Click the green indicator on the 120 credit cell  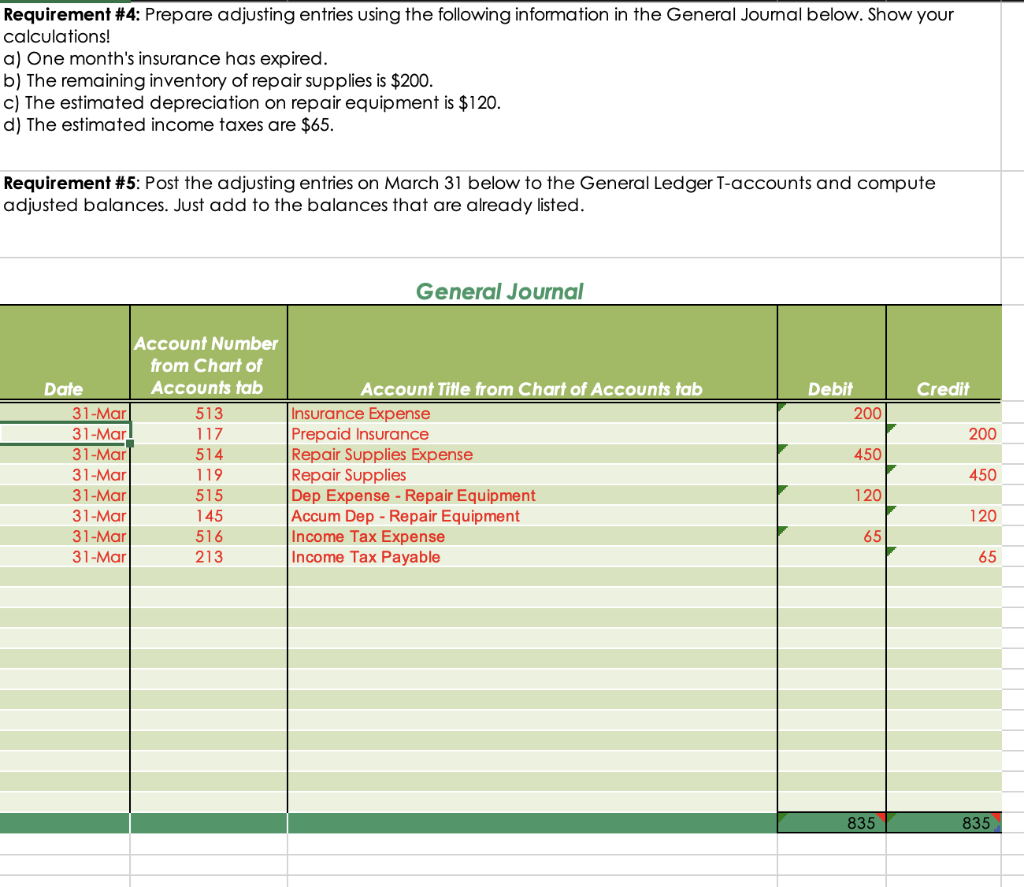[x=890, y=511]
